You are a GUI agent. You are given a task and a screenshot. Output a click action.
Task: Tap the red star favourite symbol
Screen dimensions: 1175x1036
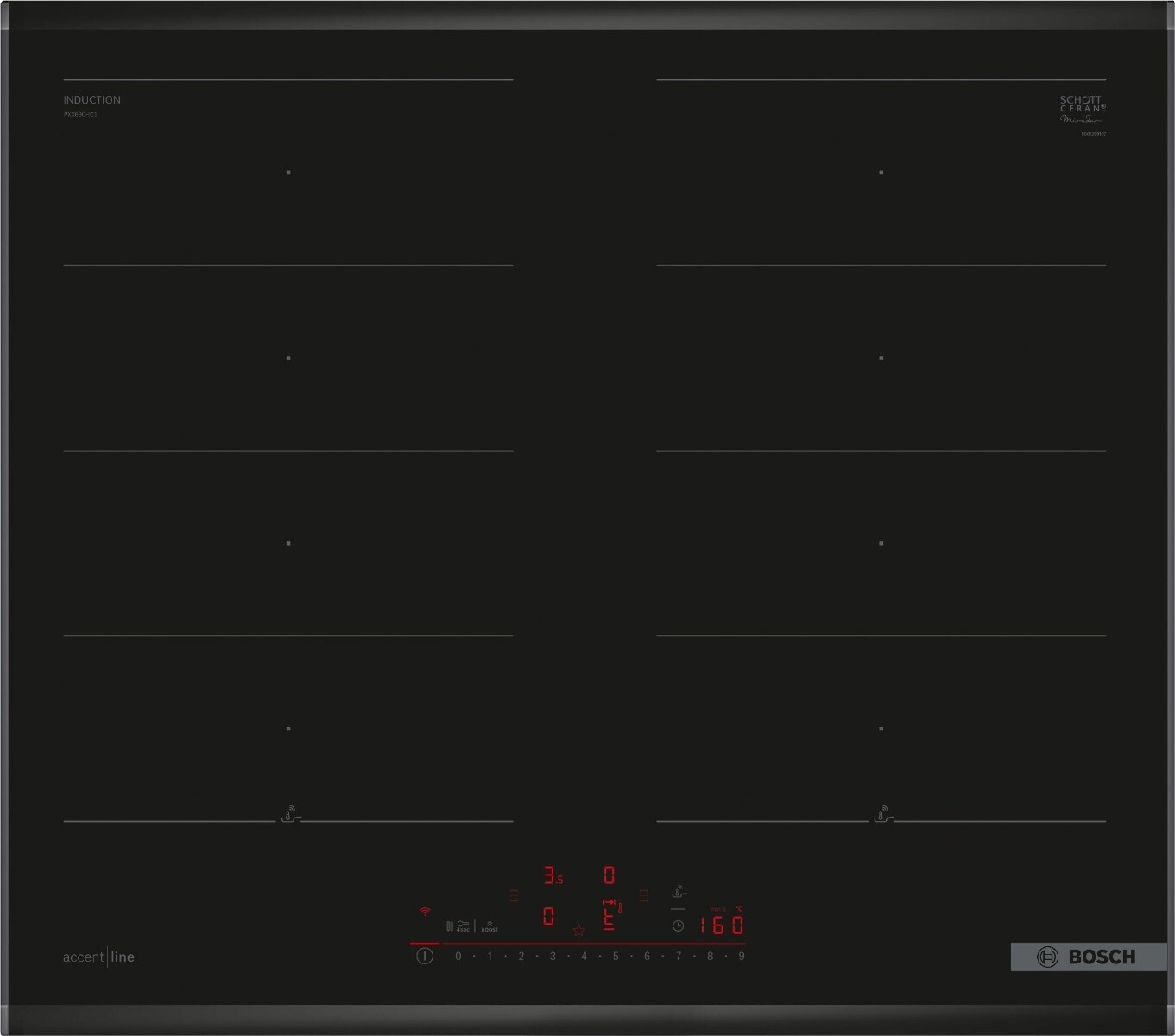(578, 931)
